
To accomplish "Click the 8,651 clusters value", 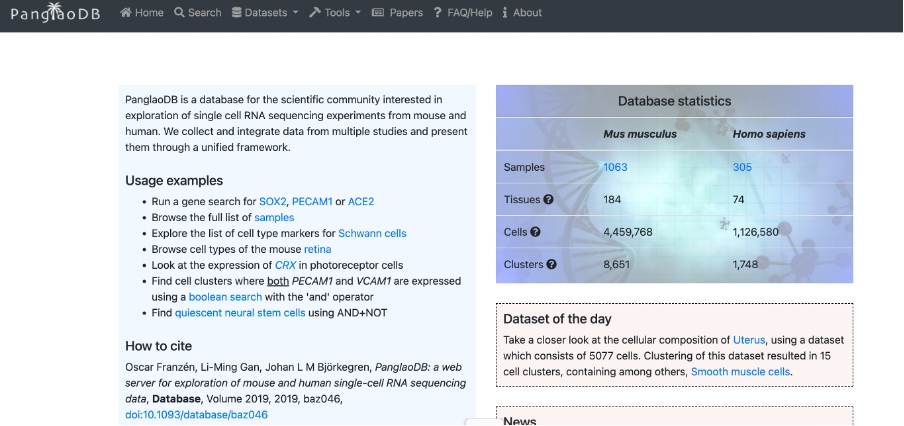I will point(616,265).
